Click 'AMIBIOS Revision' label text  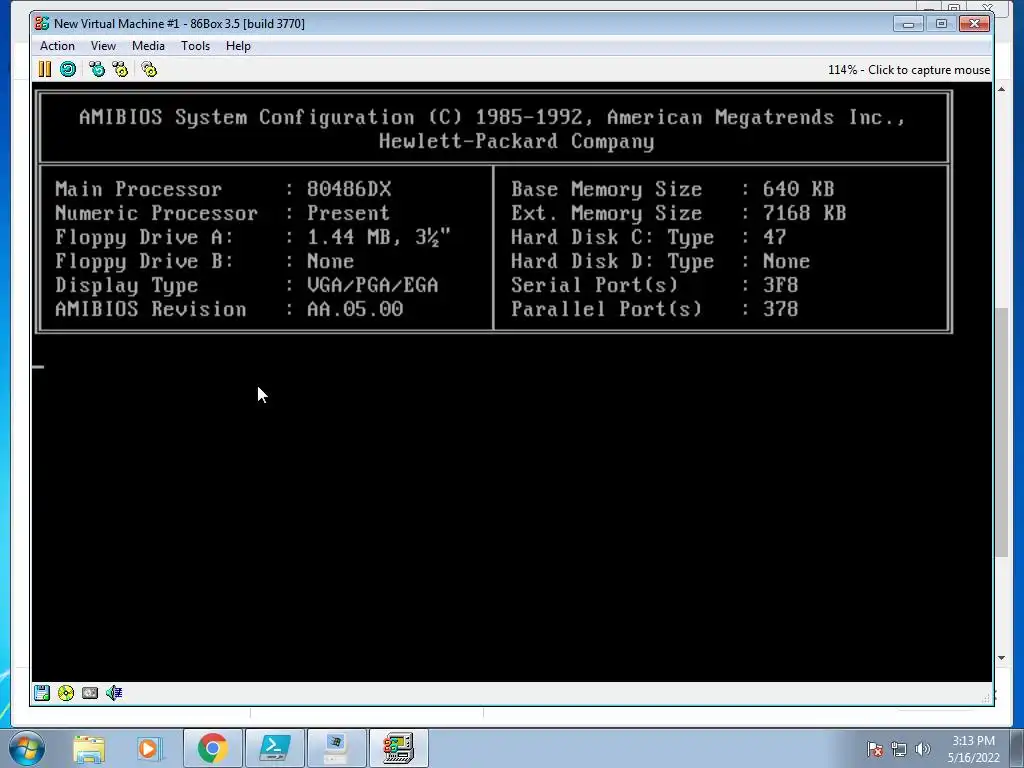pos(150,309)
